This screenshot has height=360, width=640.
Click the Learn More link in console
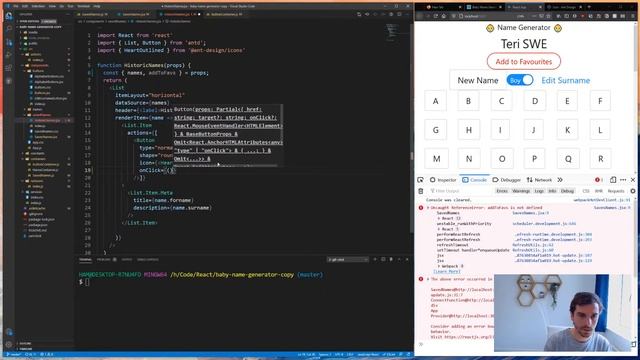pyautogui.click(x=447, y=271)
